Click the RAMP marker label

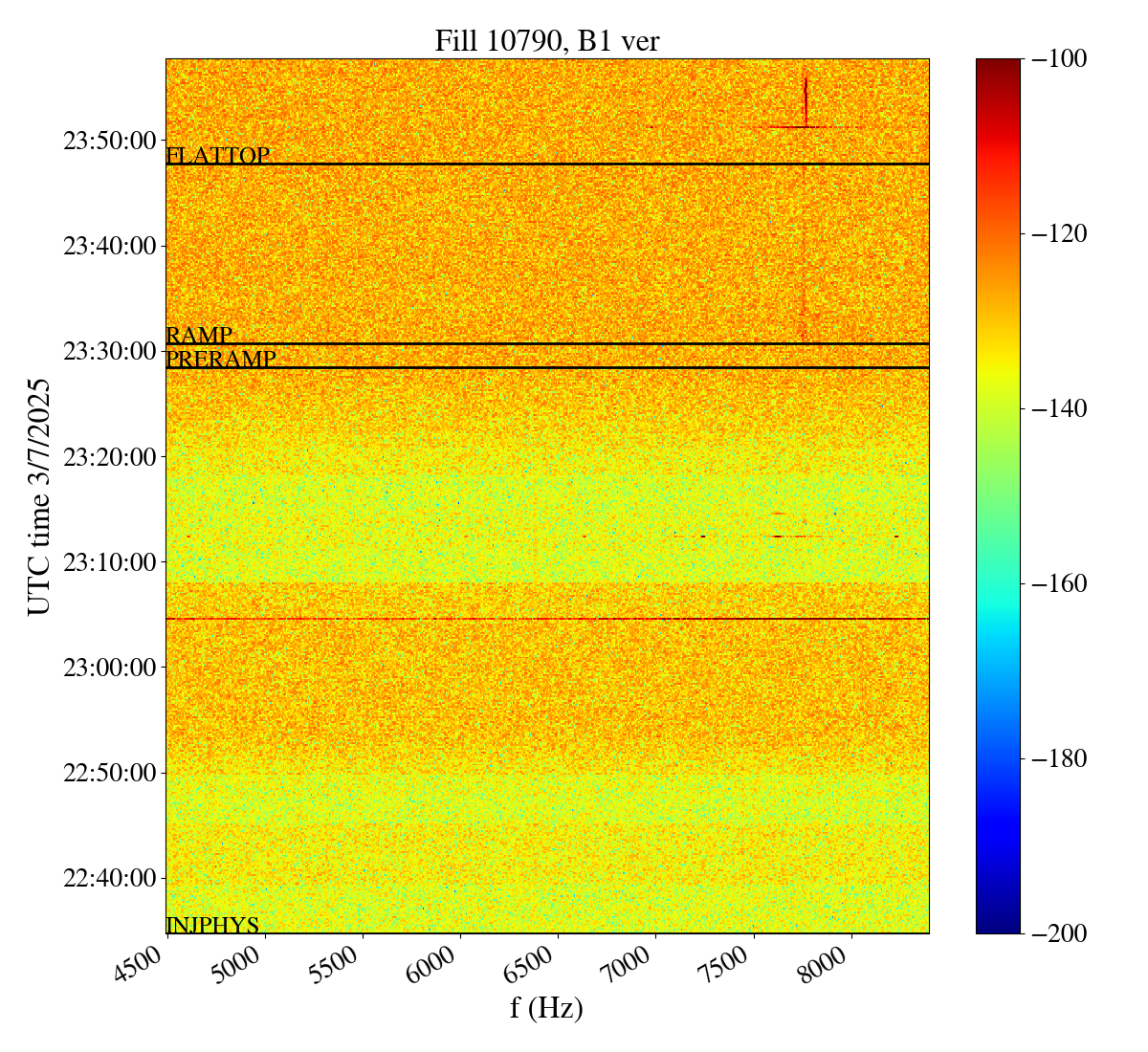tap(199, 335)
